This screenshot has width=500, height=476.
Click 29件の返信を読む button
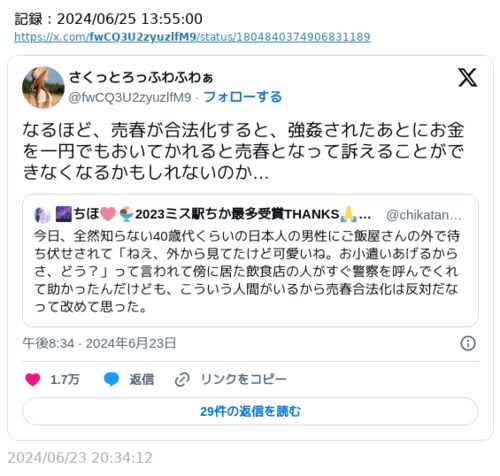(250, 411)
